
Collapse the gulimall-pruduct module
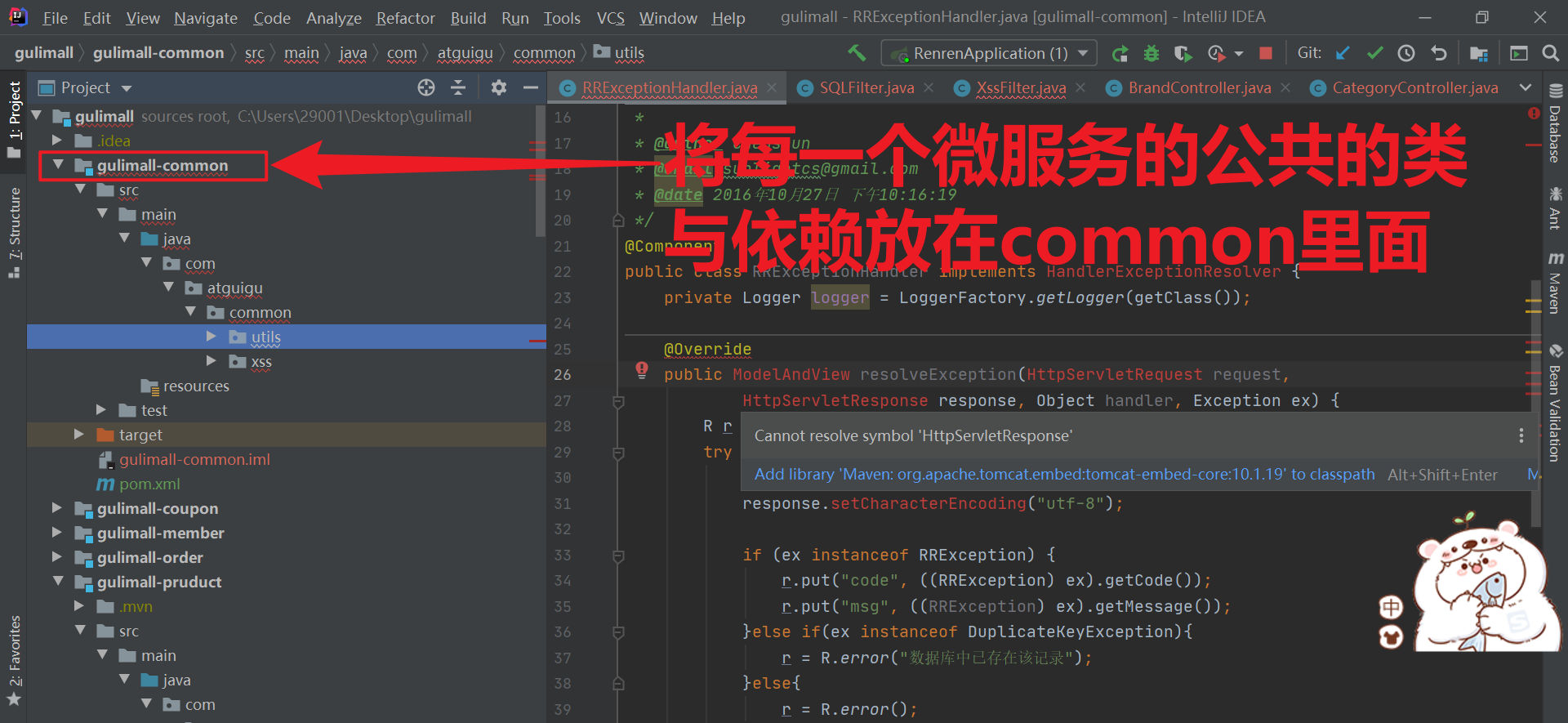pos(58,582)
